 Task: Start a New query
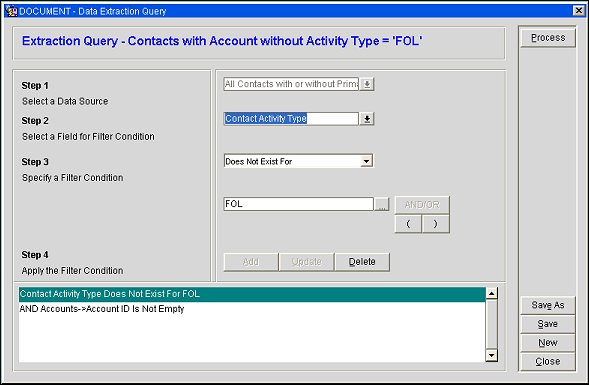tap(548, 343)
